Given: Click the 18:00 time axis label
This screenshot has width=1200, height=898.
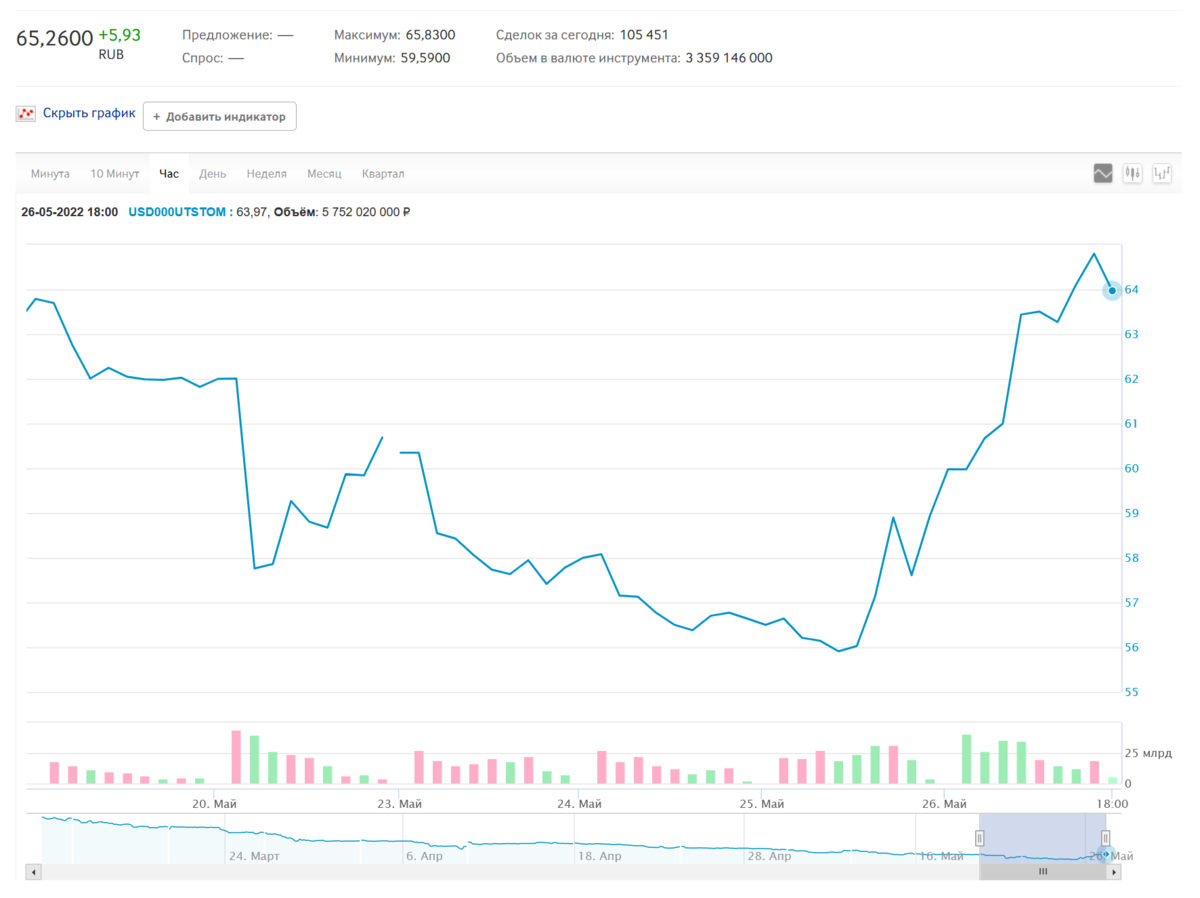Looking at the screenshot, I should pyautogui.click(x=1112, y=803).
